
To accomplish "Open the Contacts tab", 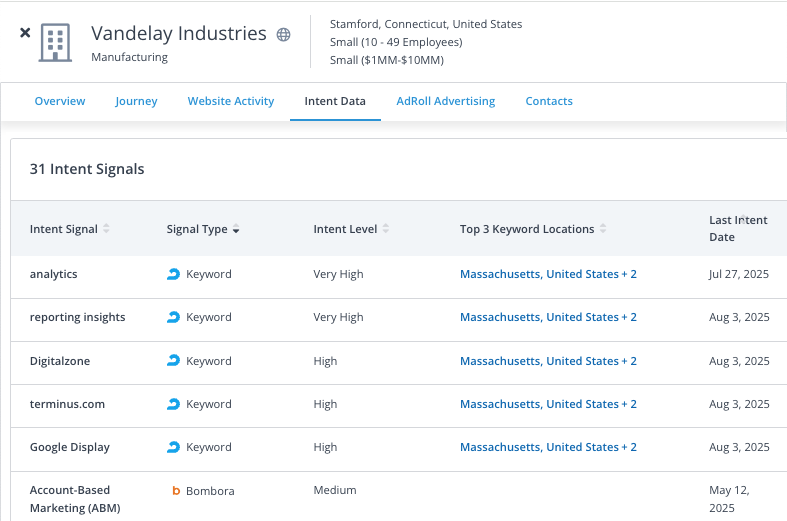I will [x=549, y=101].
